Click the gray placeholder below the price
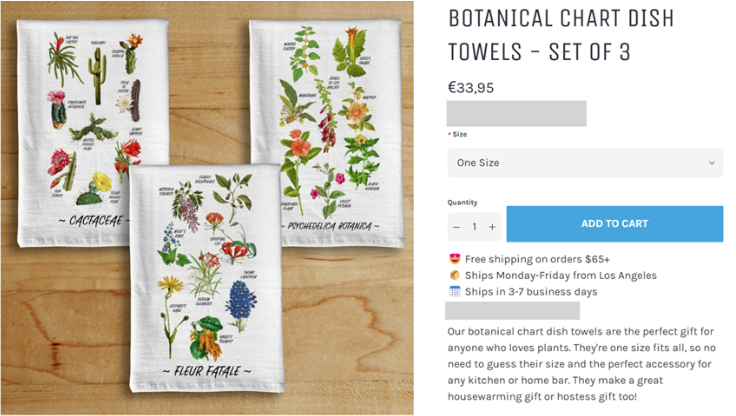 tap(516, 113)
